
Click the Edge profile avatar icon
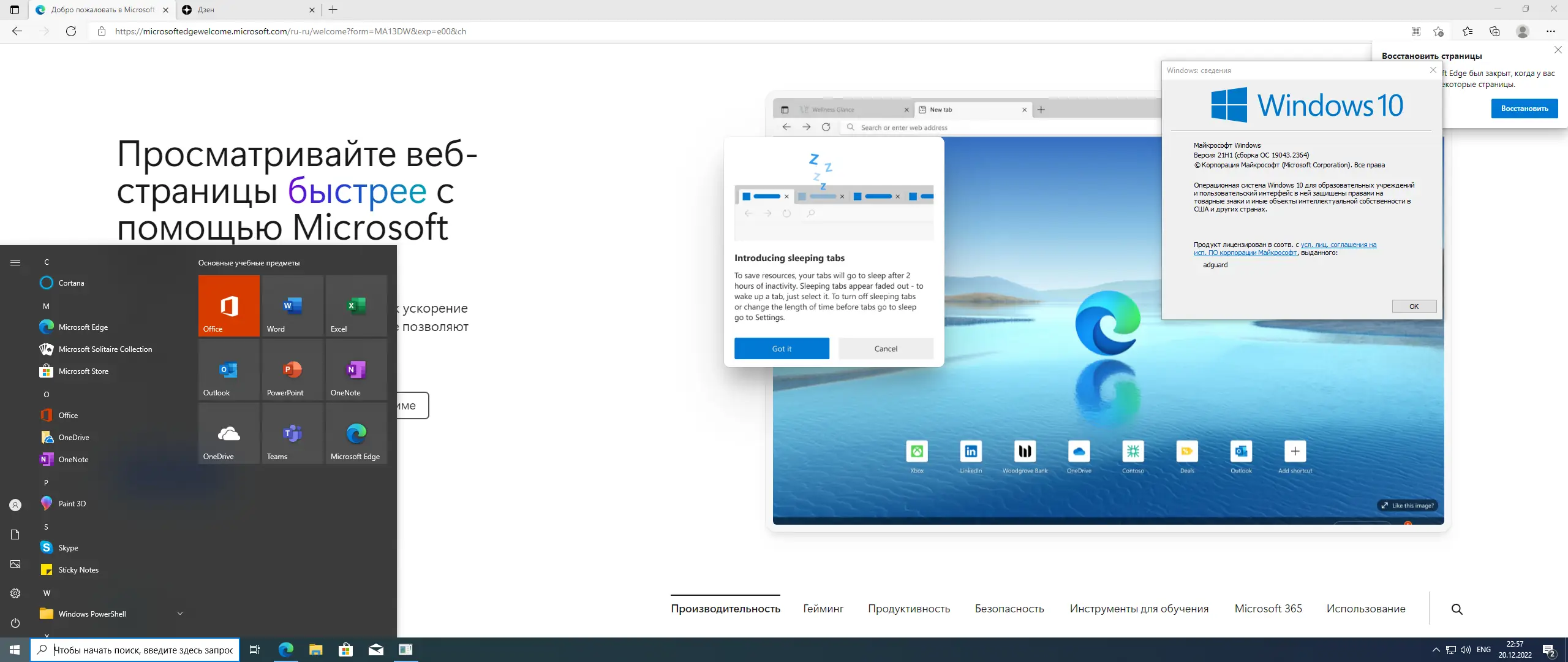click(x=1523, y=31)
